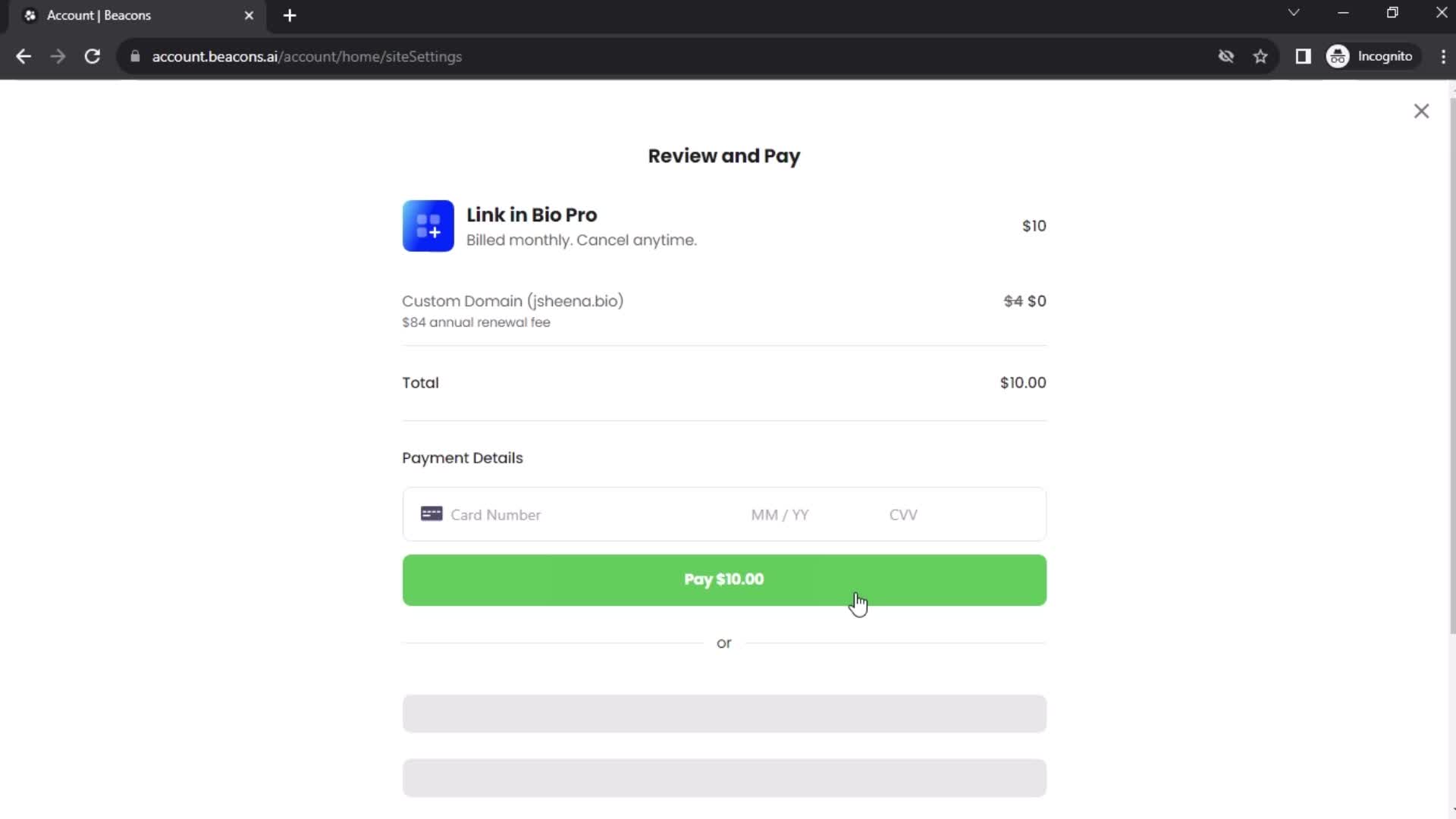This screenshot has height=819, width=1456.
Task: Click the first hidden payment option button
Action: click(x=724, y=712)
